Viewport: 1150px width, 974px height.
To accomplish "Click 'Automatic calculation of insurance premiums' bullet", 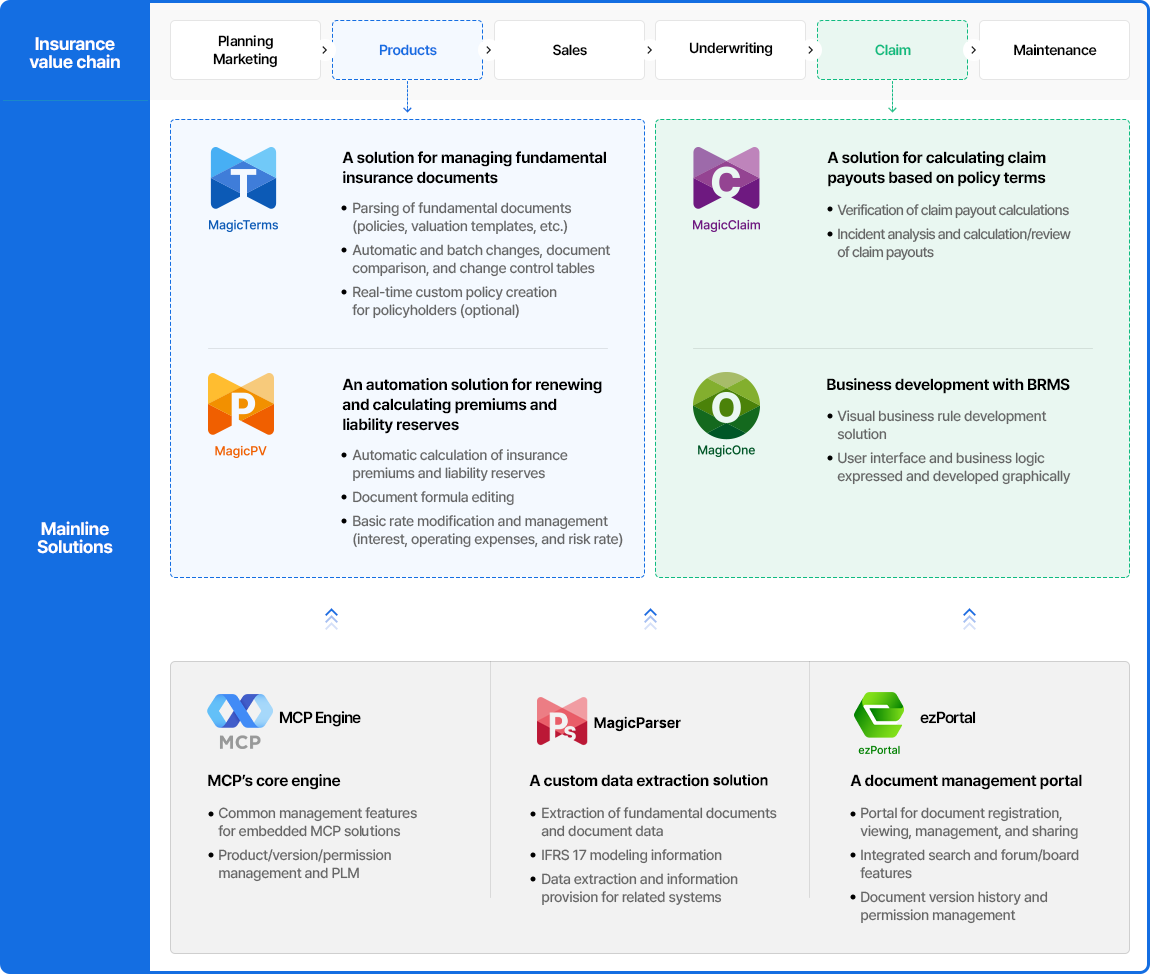I will 459,464.
